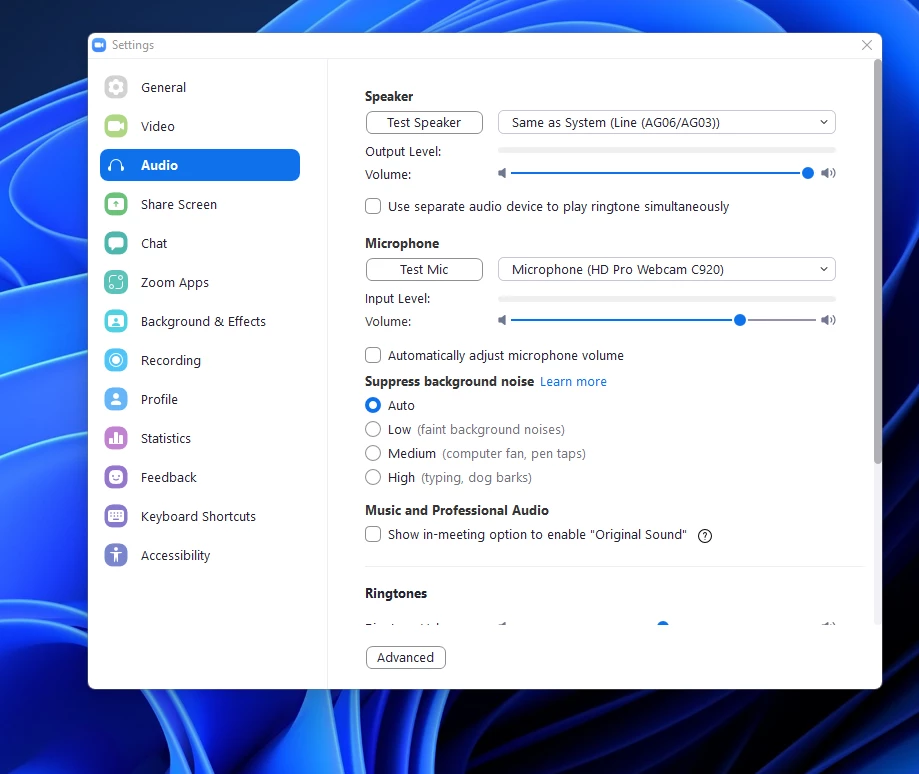The height and width of the screenshot is (774, 919).
Task: Open the Advanced audio settings
Action: coord(406,657)
